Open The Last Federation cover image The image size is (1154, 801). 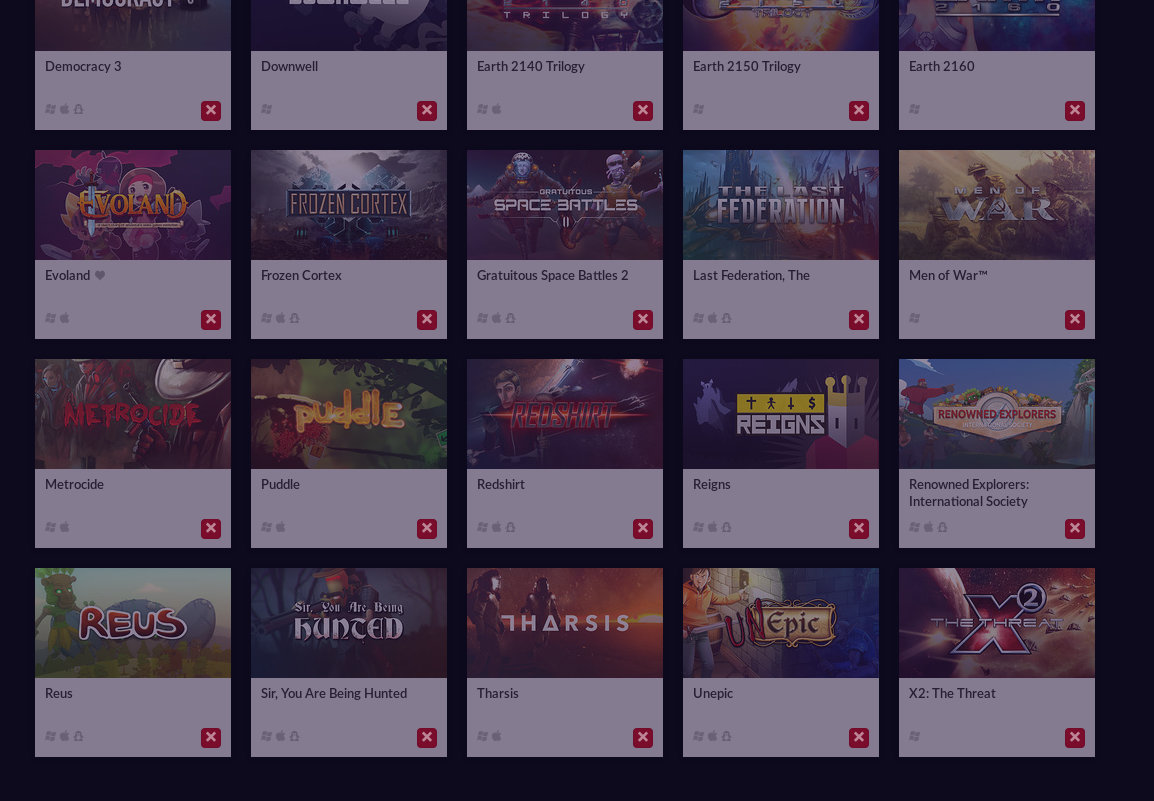click(781, 205)
